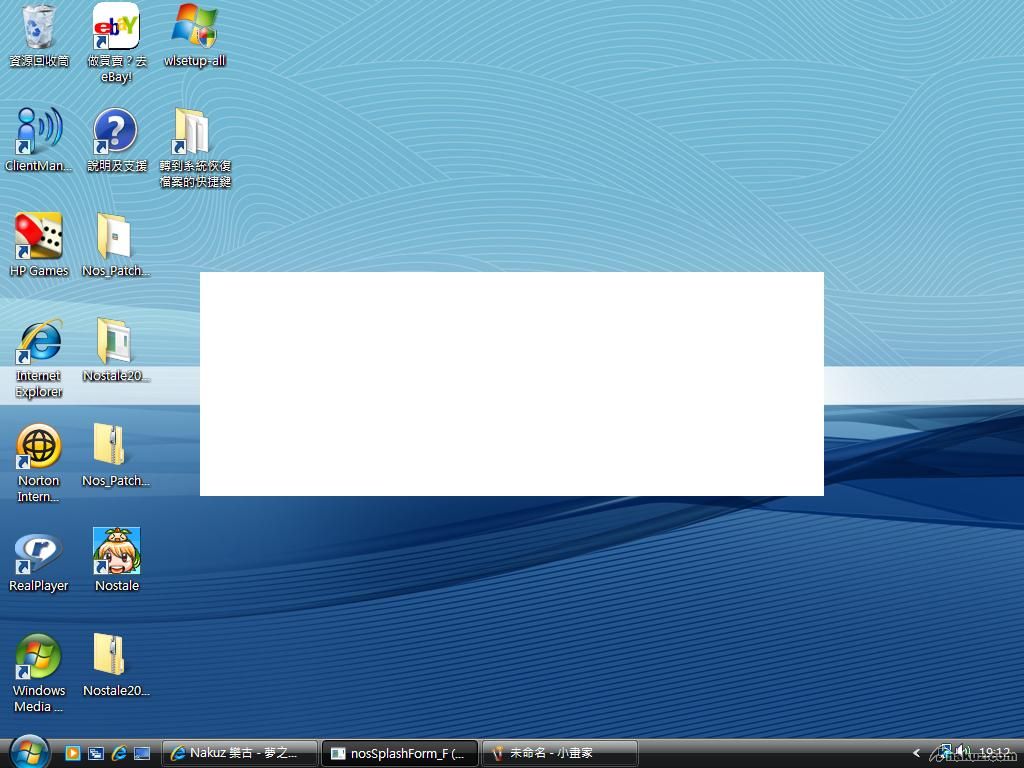This screenshot has width=1024, height=768.
Task: Open the network icon in the system tray
Action: click(944, 752)
